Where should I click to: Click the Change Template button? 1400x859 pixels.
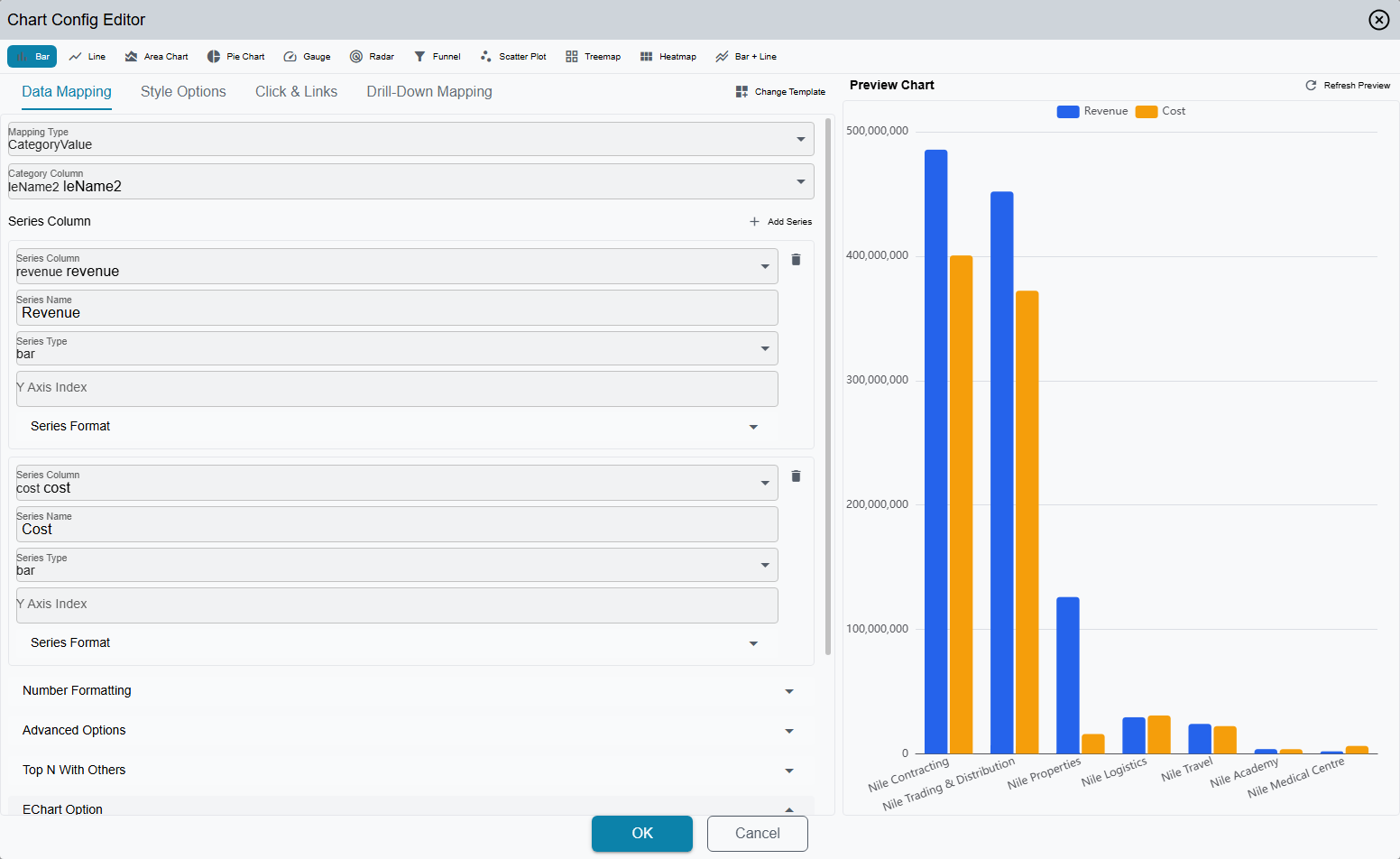point(780,92)
